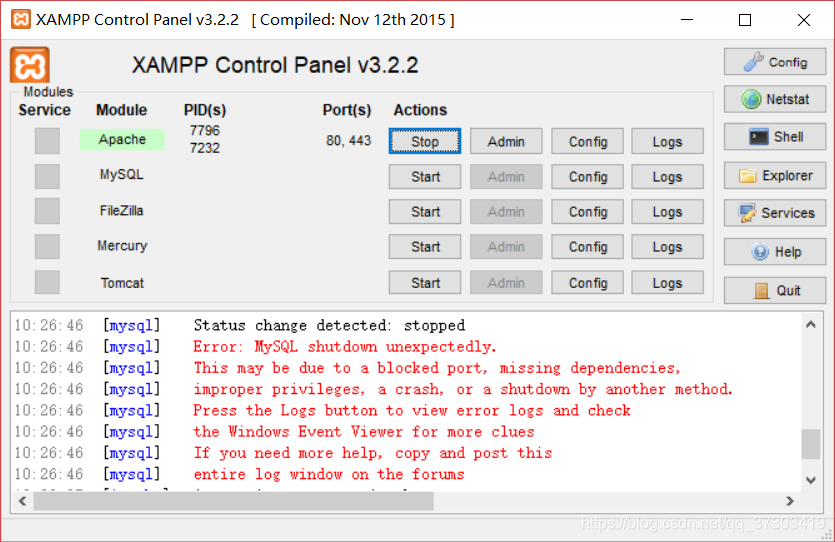Click the horizontal log scrollbar thumb

[x=234, y=501]
